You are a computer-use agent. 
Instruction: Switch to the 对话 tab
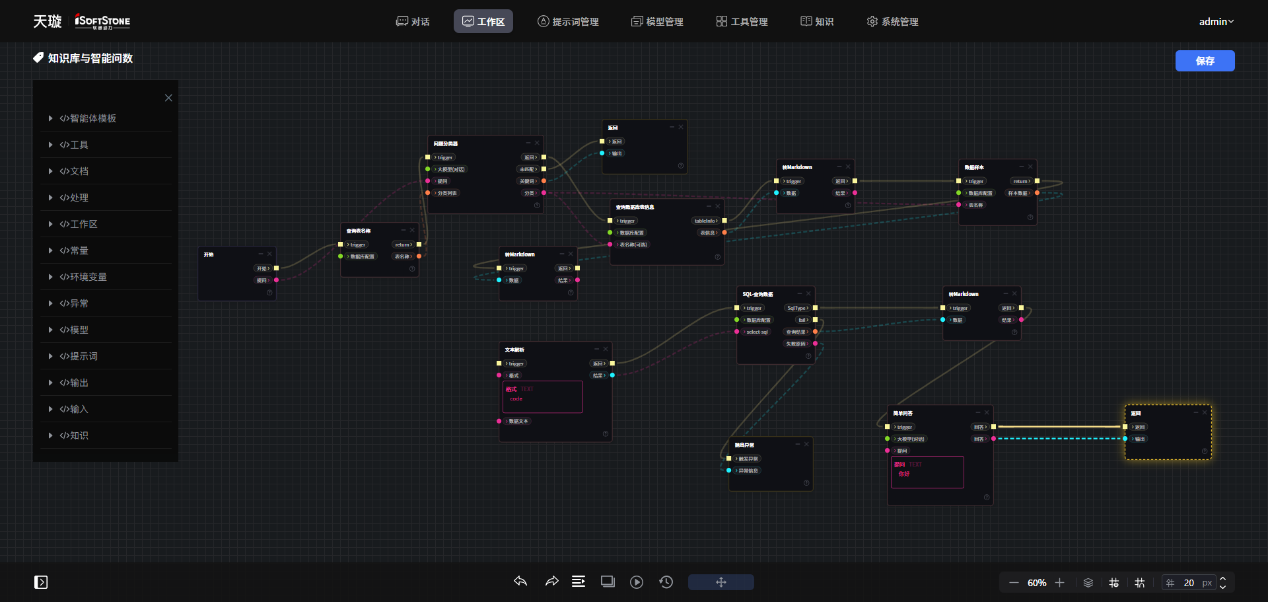pos(413,21)
